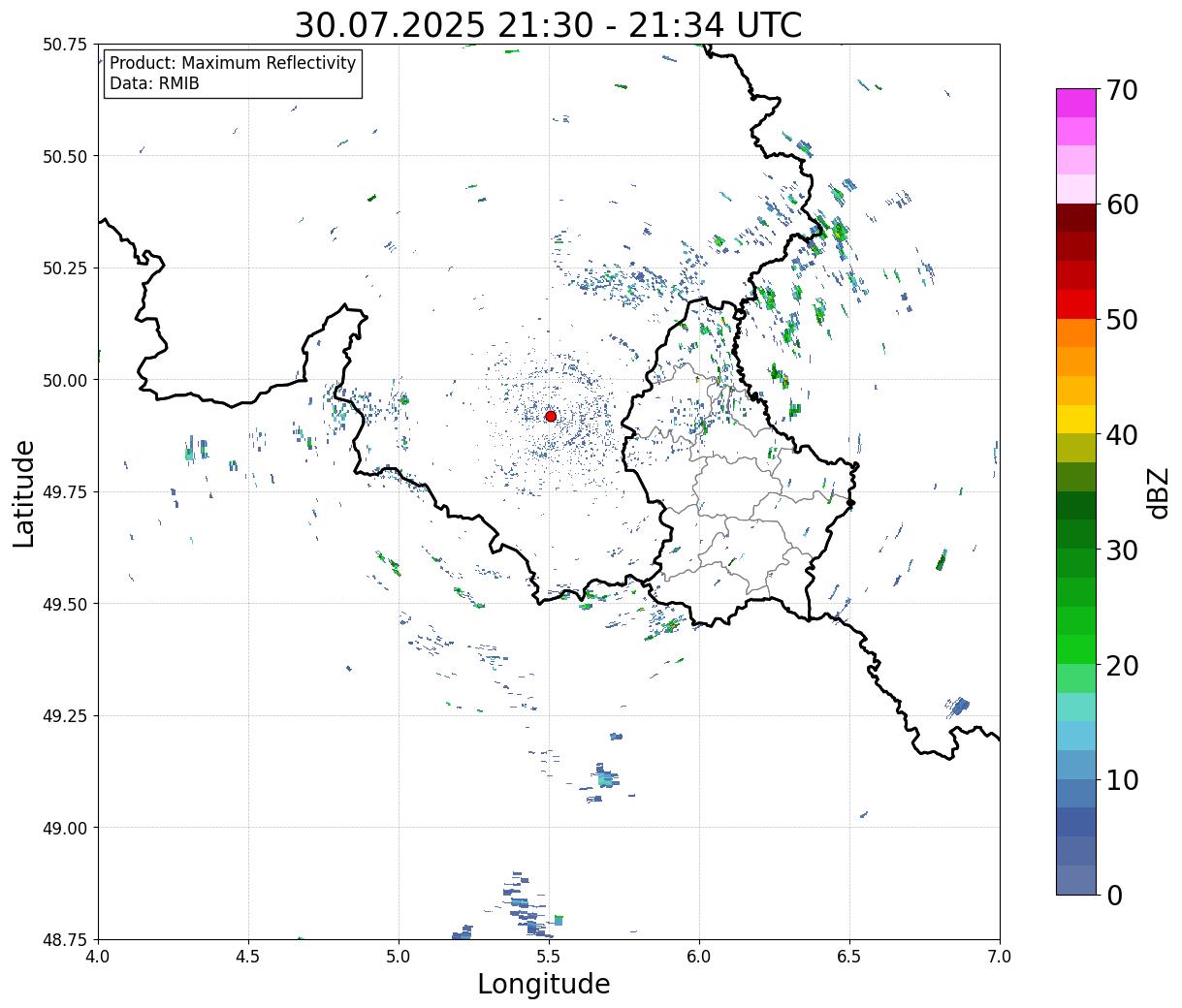Click the yellow colorbar segment above 40
The height and width of the screenshot is (1008, 1182).
coord(1076,419)
